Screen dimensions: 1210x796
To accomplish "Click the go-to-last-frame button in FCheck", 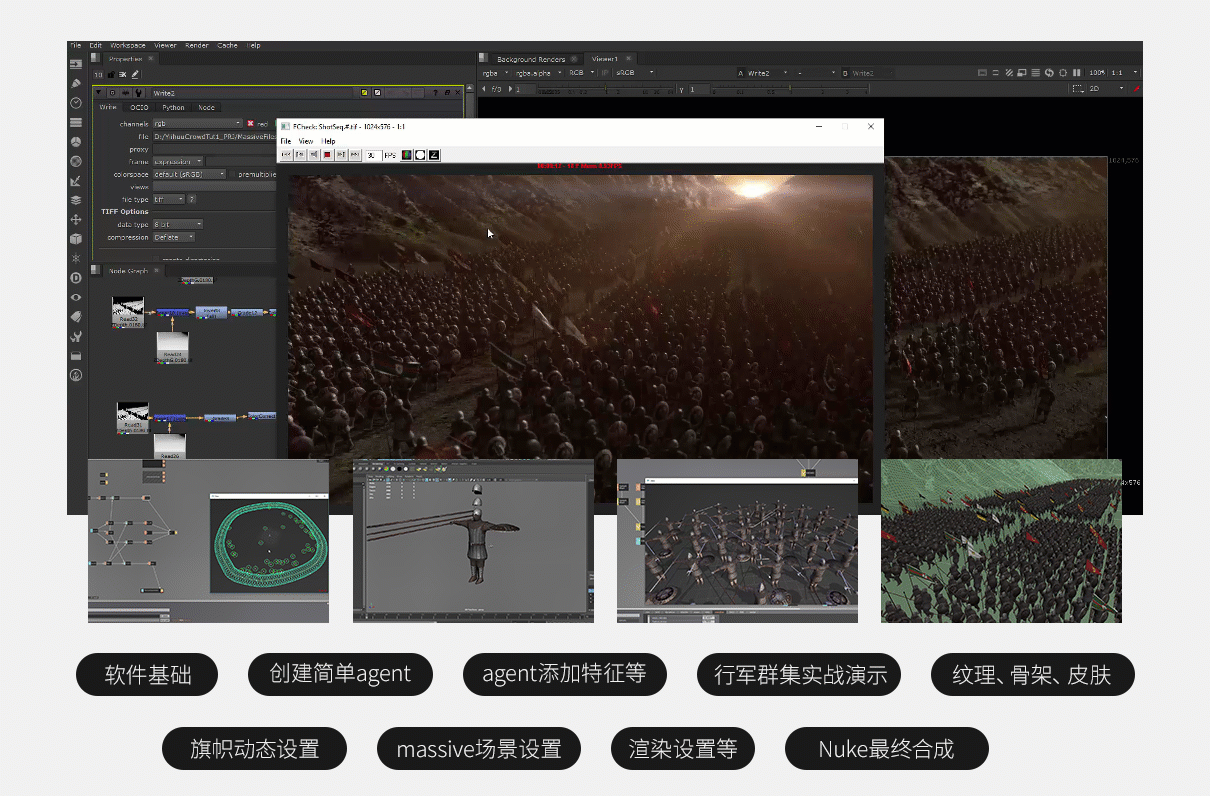I will point(355,155).
